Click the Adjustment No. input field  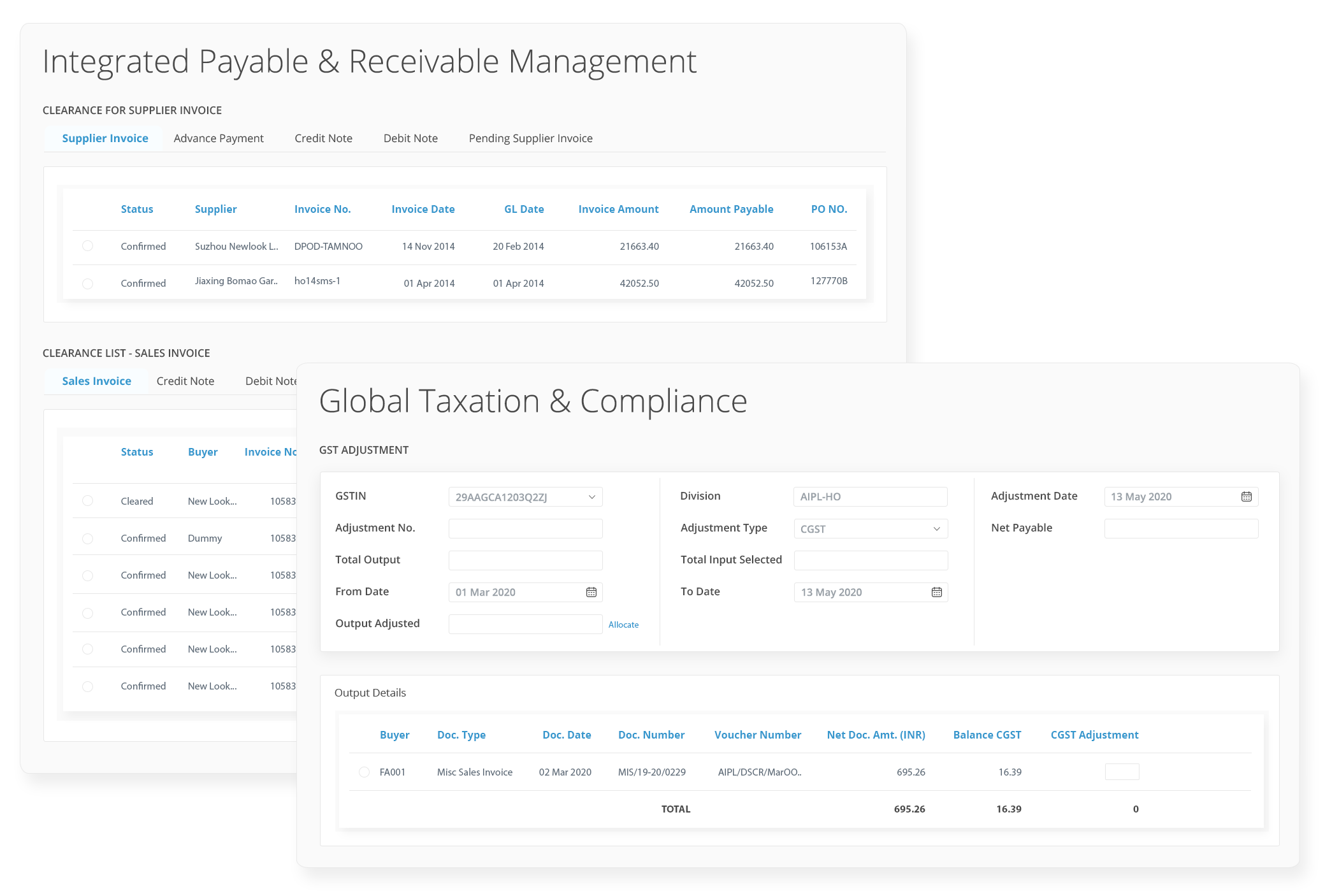[x=525, y=528]
